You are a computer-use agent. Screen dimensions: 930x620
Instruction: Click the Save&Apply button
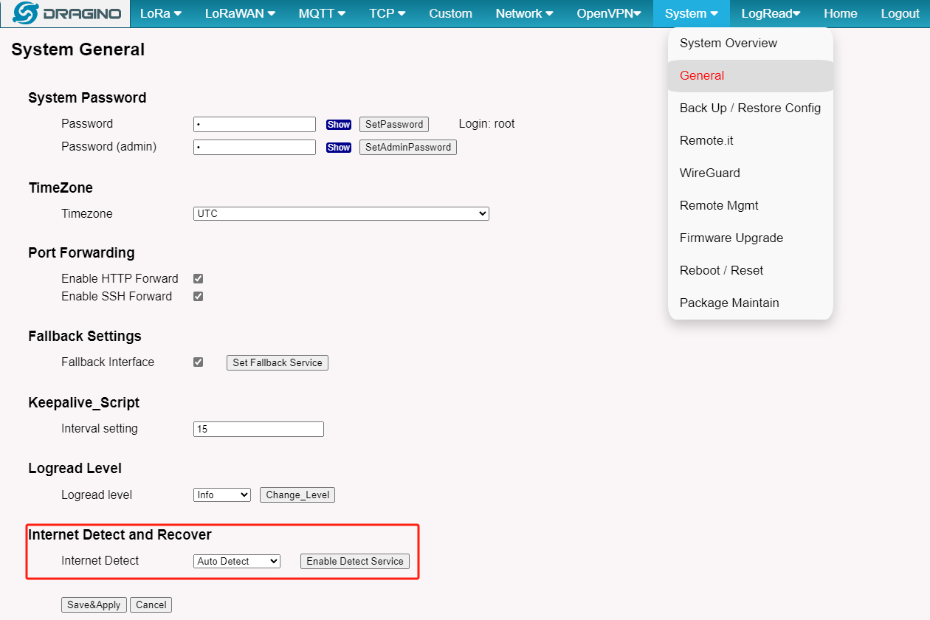(x=94, y=605)
